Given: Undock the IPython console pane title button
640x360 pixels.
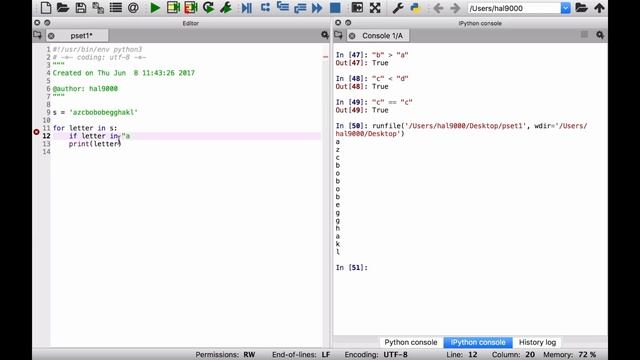Looking at the screenshot, I should 348,23.
